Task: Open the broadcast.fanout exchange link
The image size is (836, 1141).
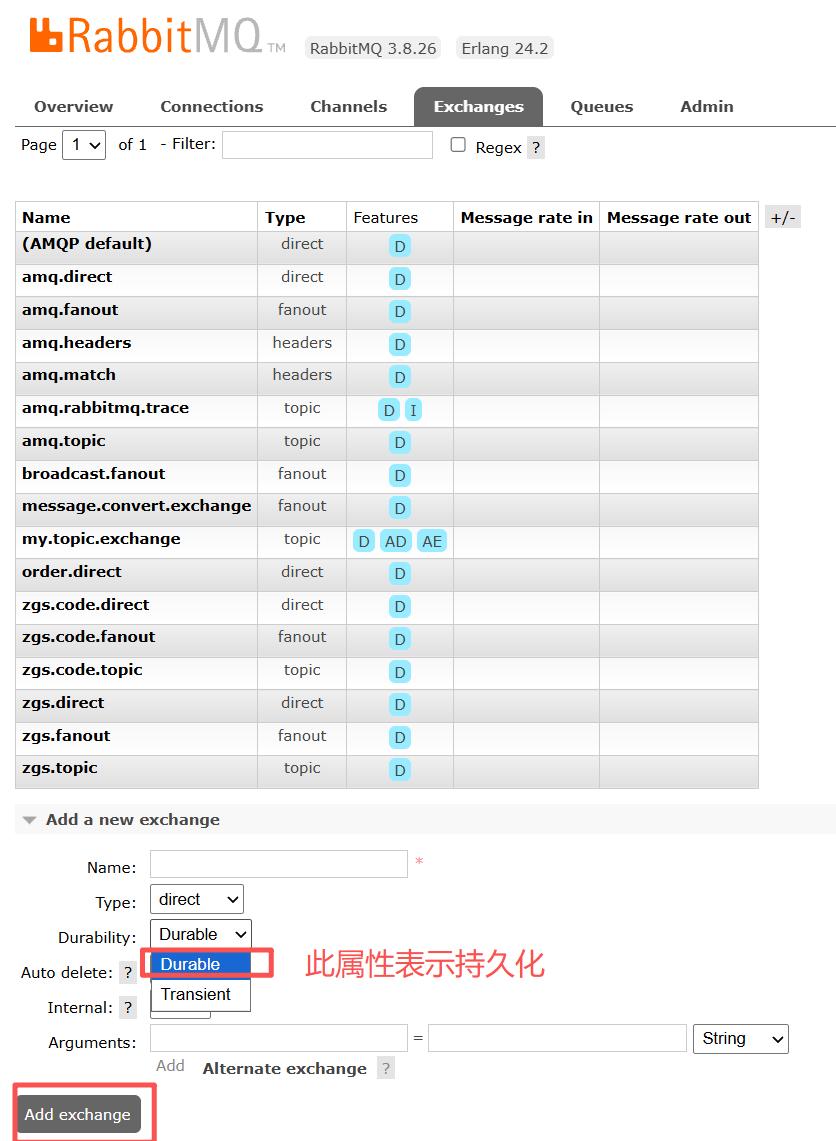Action: [x=93, y=474]
